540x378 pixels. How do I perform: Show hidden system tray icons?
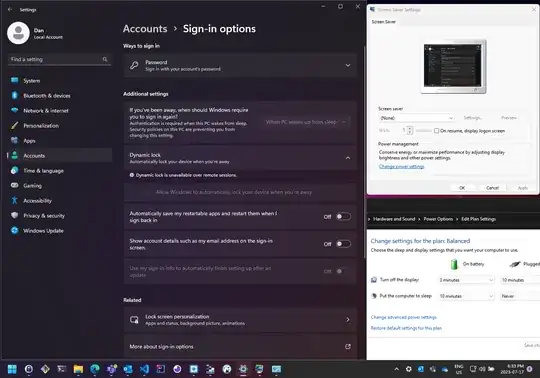[396, 369]
